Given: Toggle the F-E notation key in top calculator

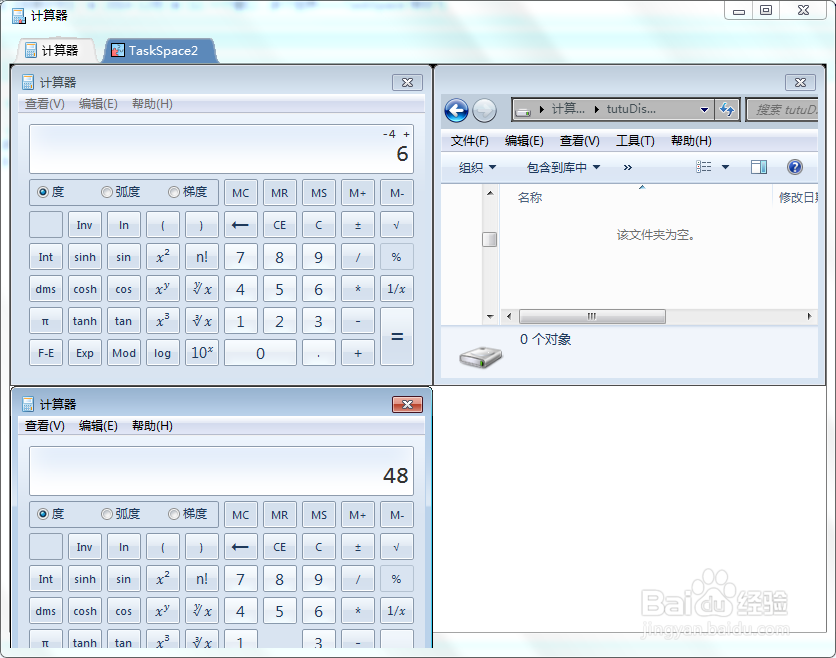Looking at the screenshot, I should point(46,353).
